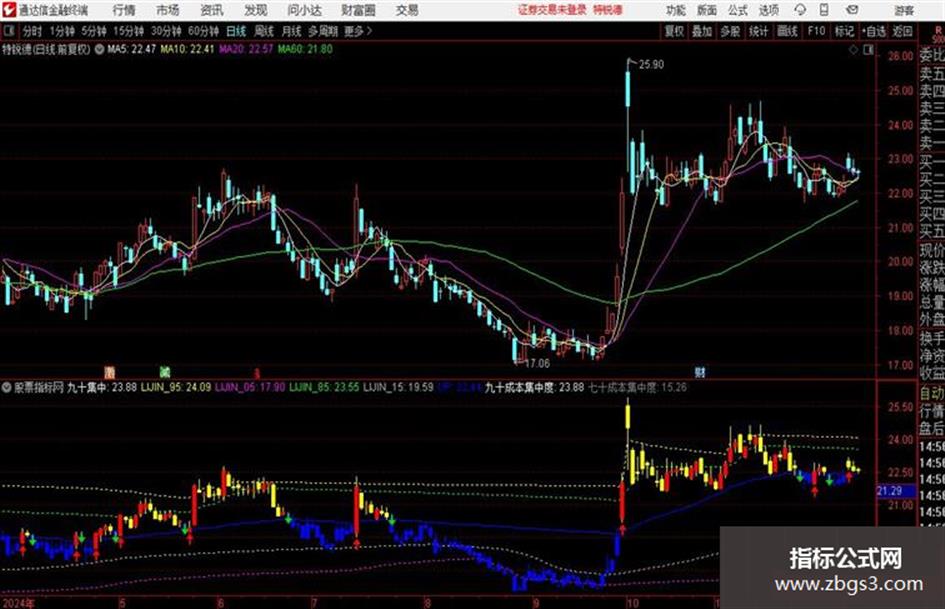Open the mobile phone icon in header
The height and width of the screenshot is (609, 945).
click(824, 10)
